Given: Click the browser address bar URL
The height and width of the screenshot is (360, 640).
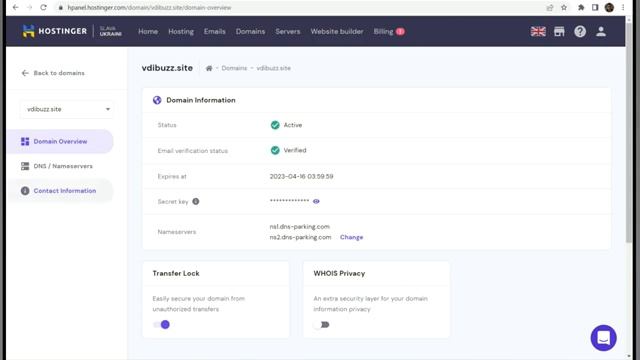Looking at the screenshot, I should (x=149, y=8).
